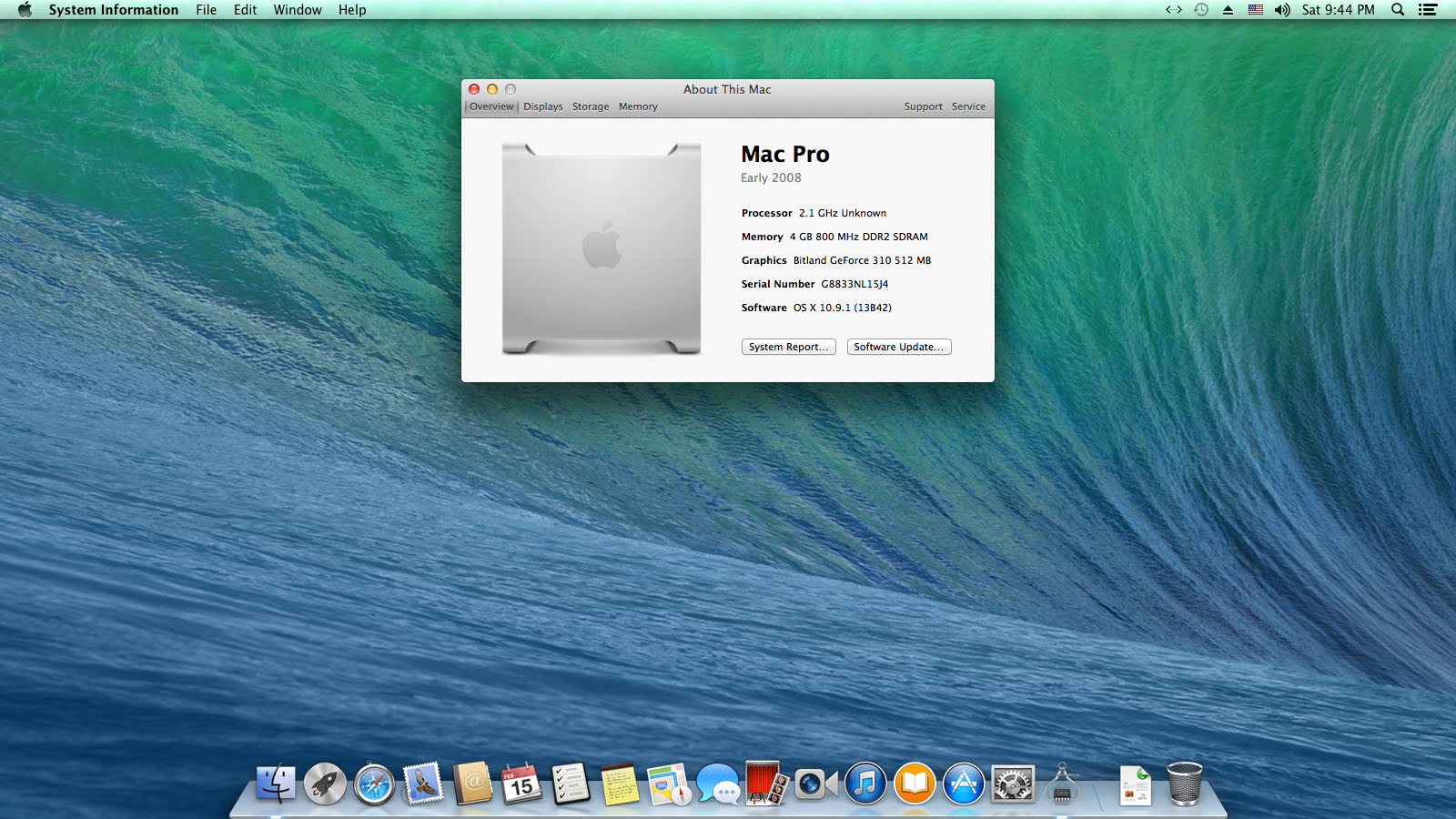The image size is (1456, 819).
Task: Open the Service link
Action: (968, 106)
